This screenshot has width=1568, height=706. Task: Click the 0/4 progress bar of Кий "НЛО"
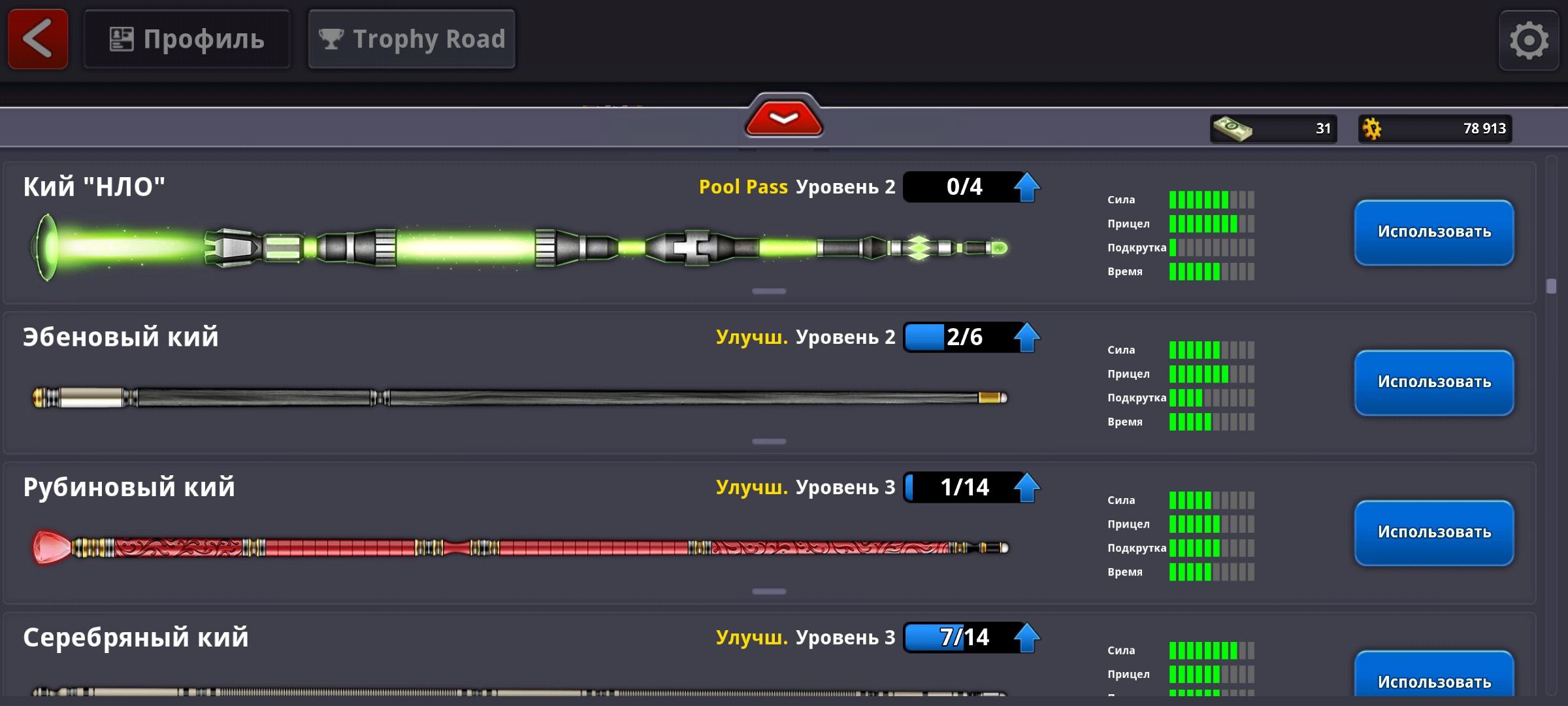(x=964, y=187)
